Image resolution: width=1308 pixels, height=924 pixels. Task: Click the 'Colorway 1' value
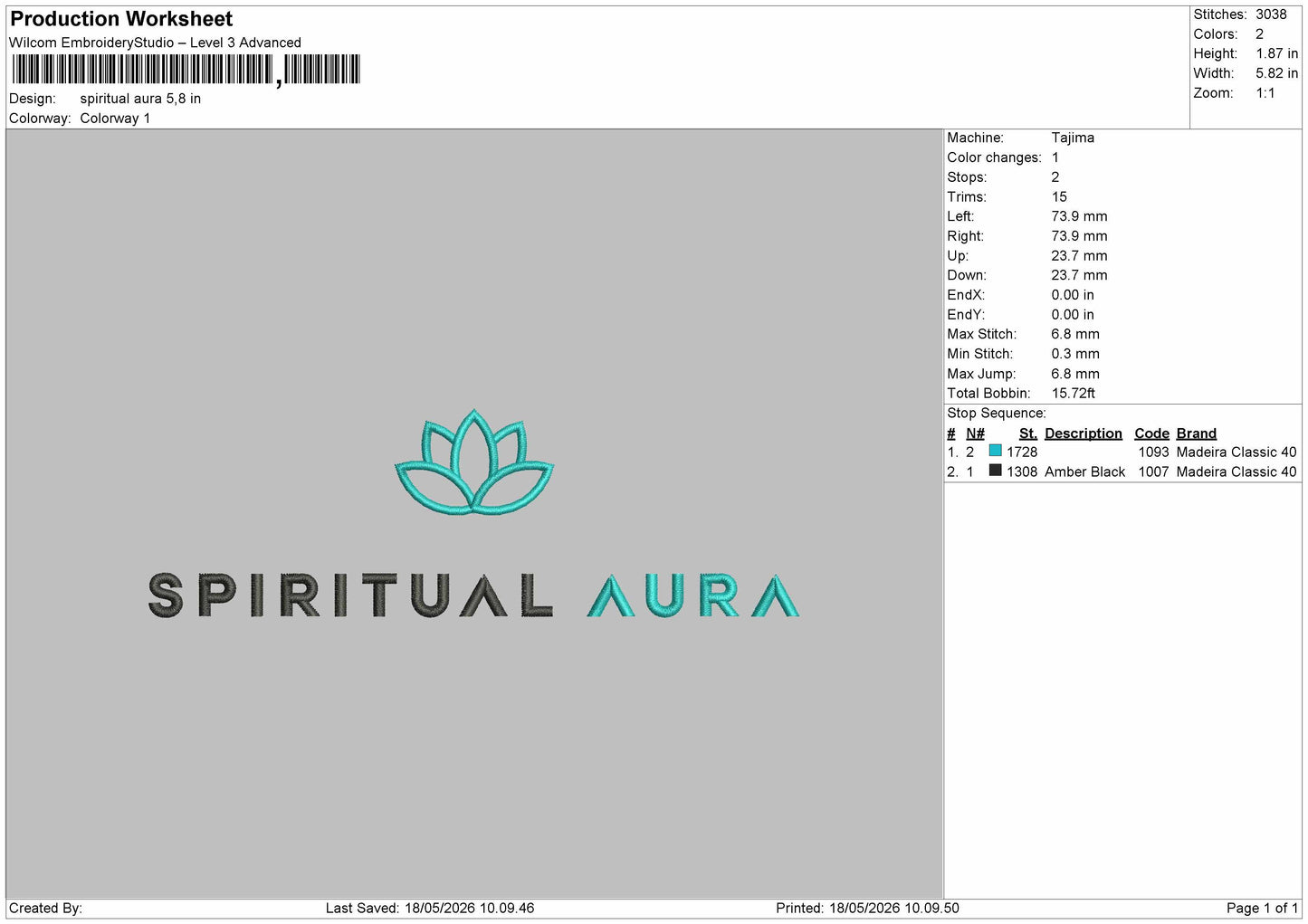pyautogui.click(x=115, y=119)
